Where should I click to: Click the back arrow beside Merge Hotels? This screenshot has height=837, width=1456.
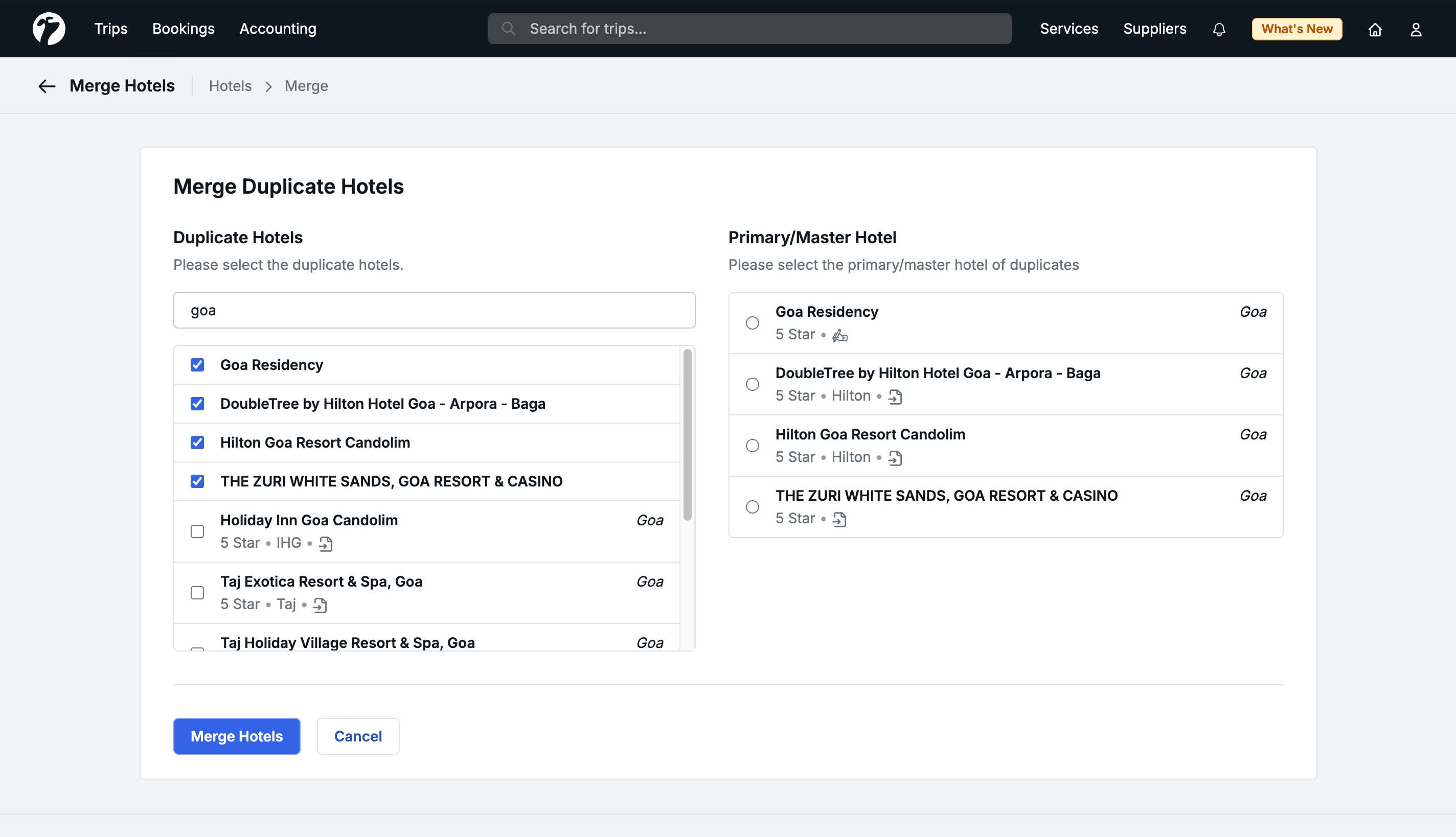pos(47,86)
